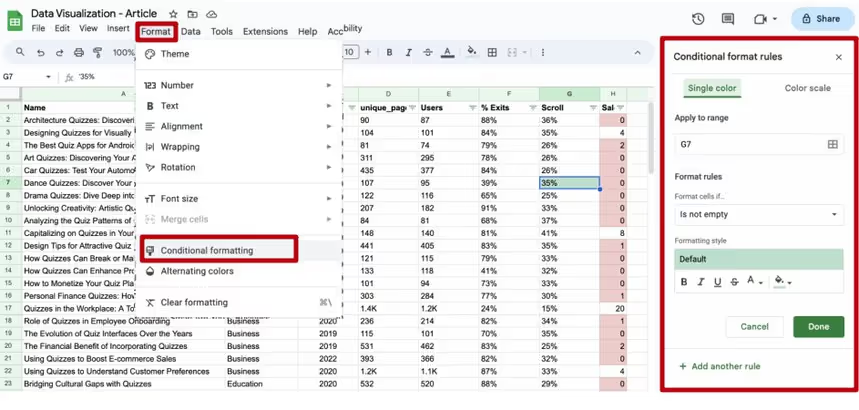Select cell 'Bridging Cultural Gaps with Quizzes'
This screenshot has height=410, width=859.
click(123, 384)
